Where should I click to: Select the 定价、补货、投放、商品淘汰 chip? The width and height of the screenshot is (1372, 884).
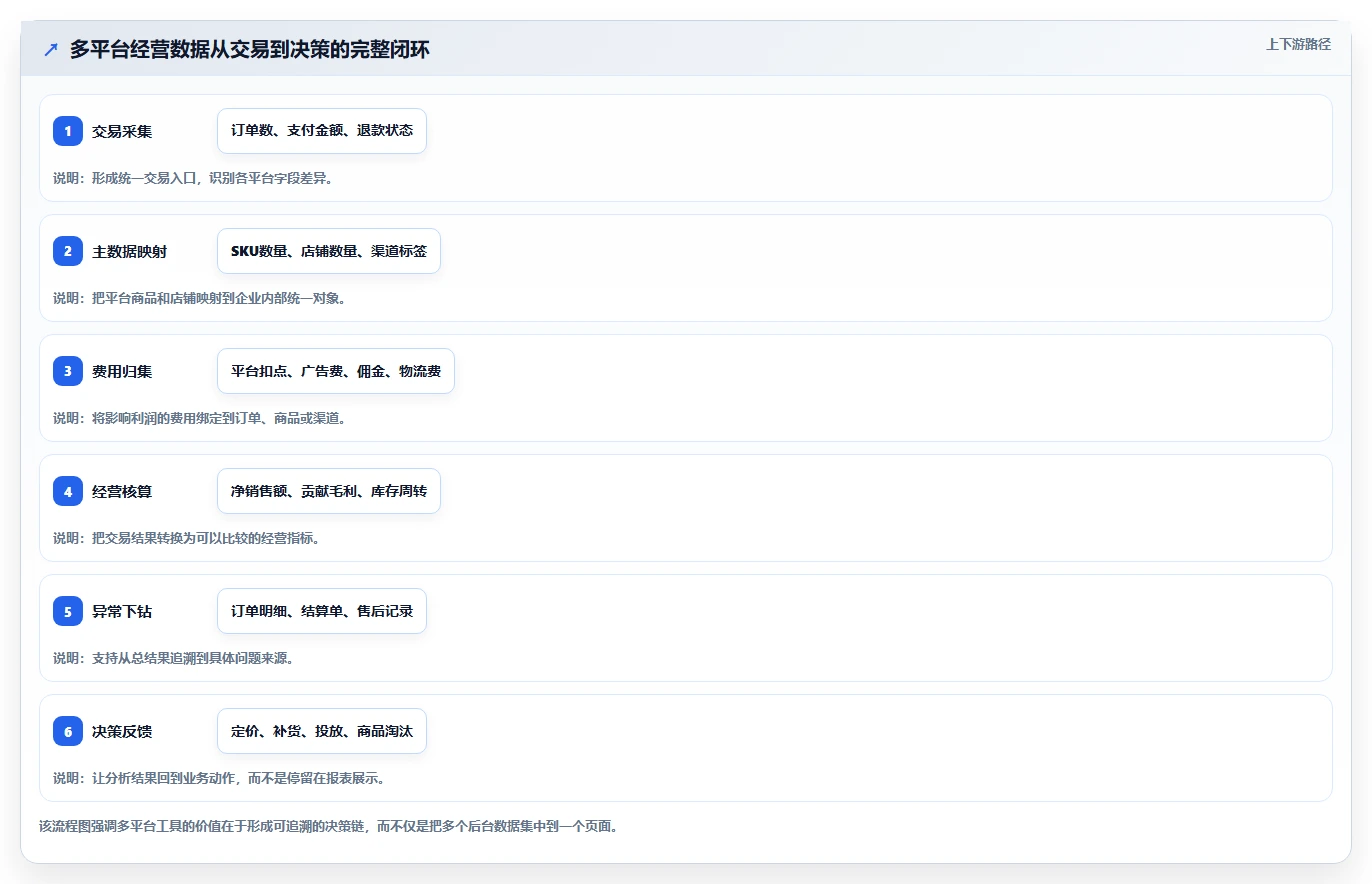322,731
